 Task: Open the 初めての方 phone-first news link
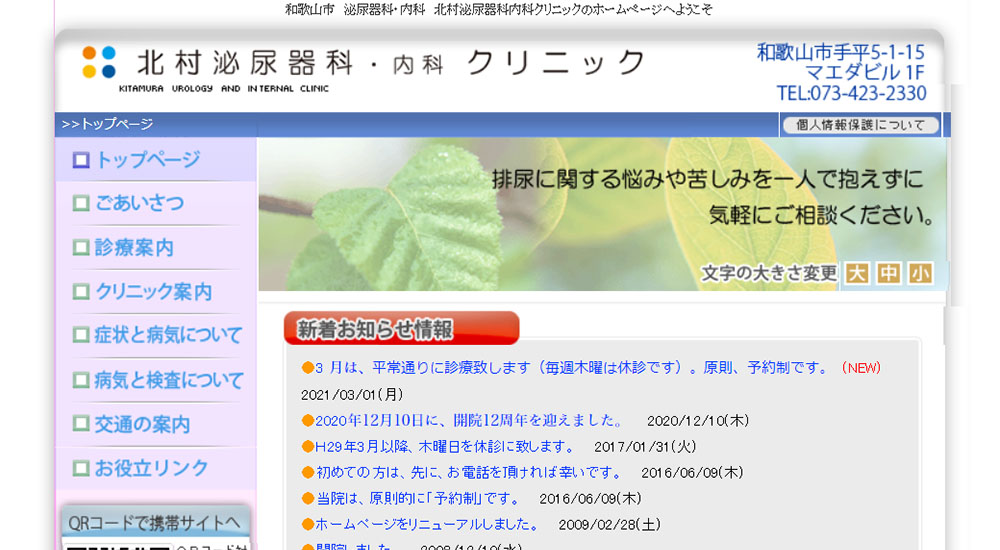467,473
